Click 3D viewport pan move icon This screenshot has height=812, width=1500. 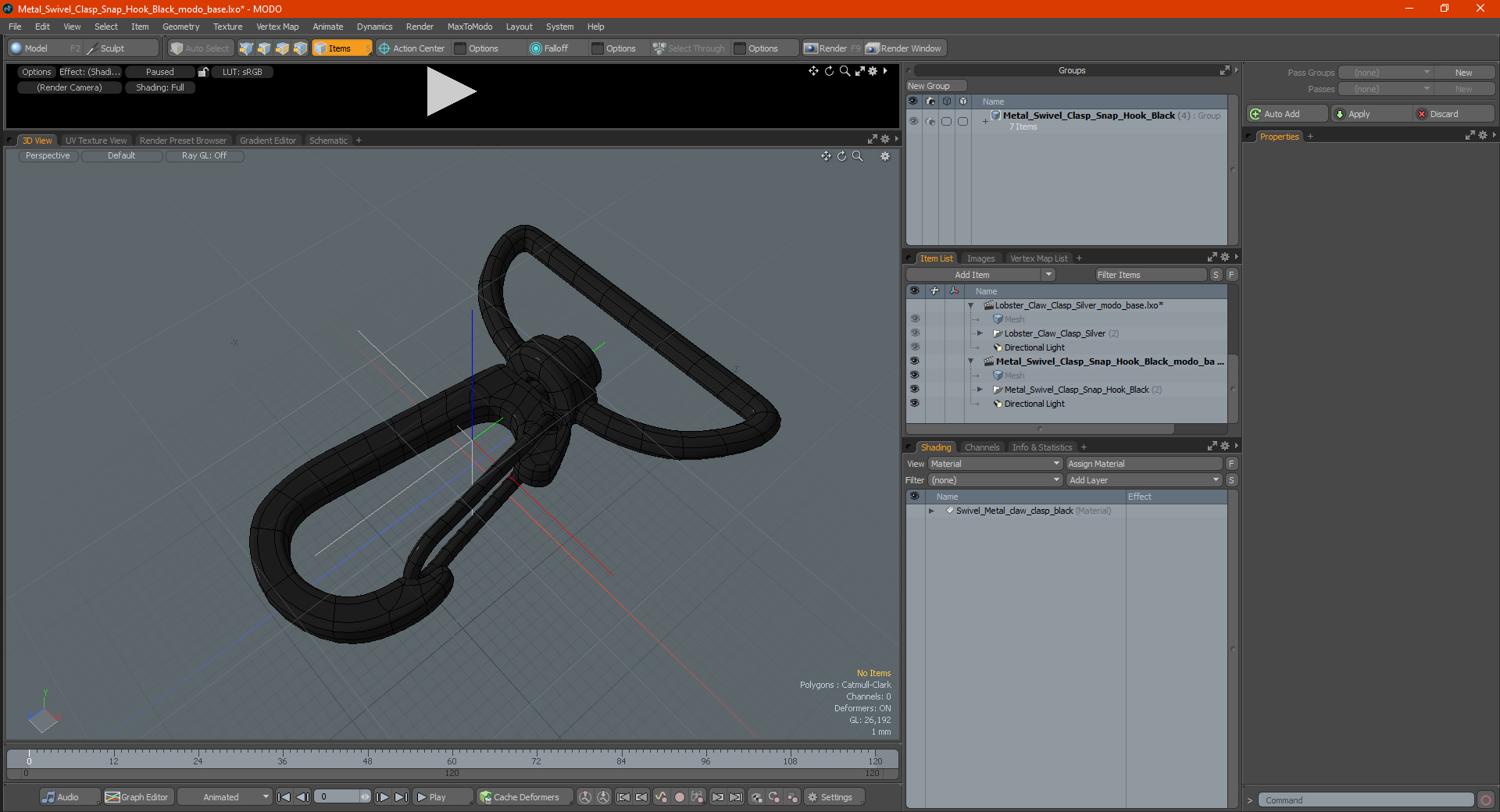pyautogui.click(x=826, y=156)
